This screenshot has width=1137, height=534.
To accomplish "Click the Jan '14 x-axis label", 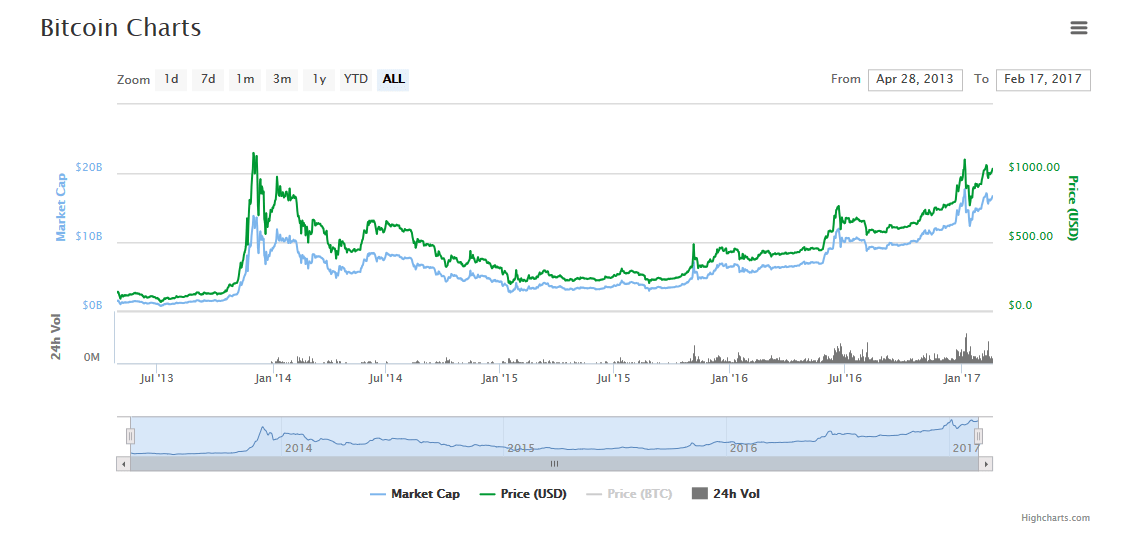I will tap(273, 378).
